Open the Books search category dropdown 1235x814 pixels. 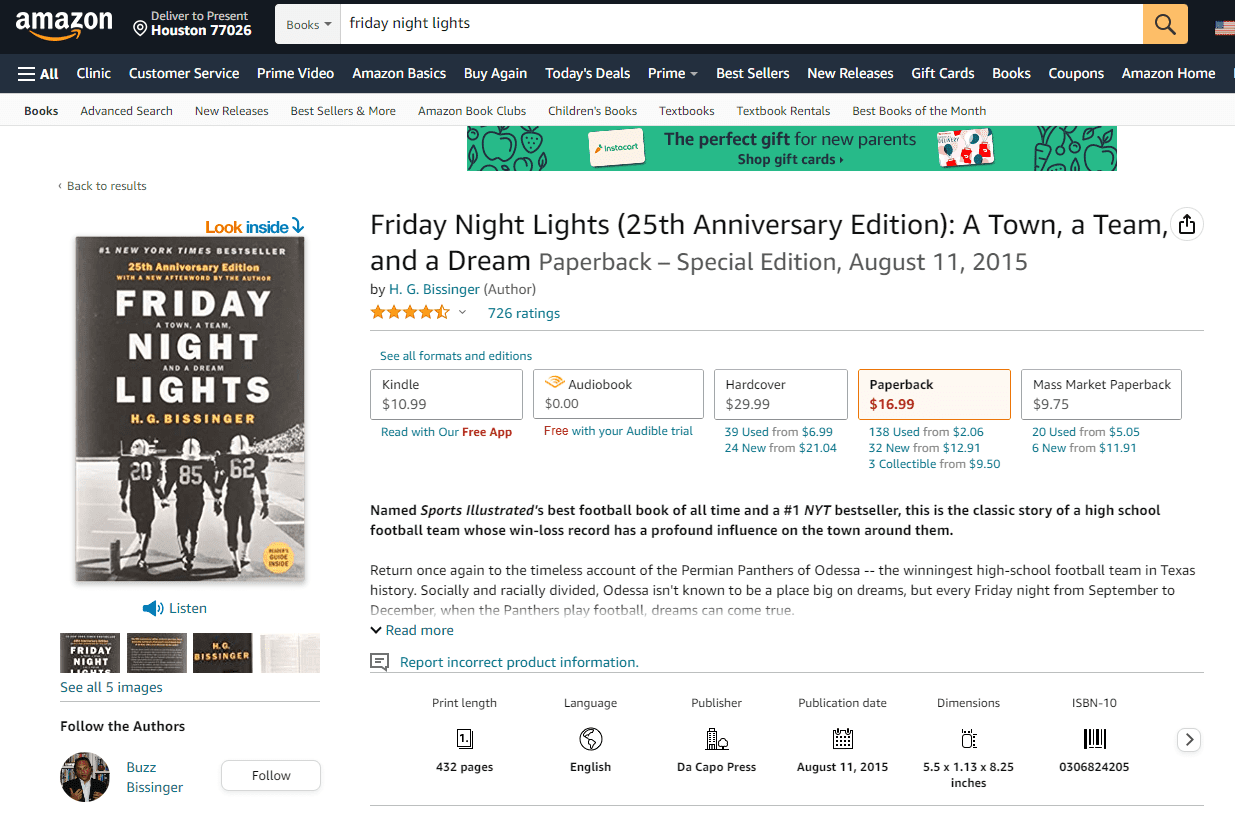(x=308, y=24)
